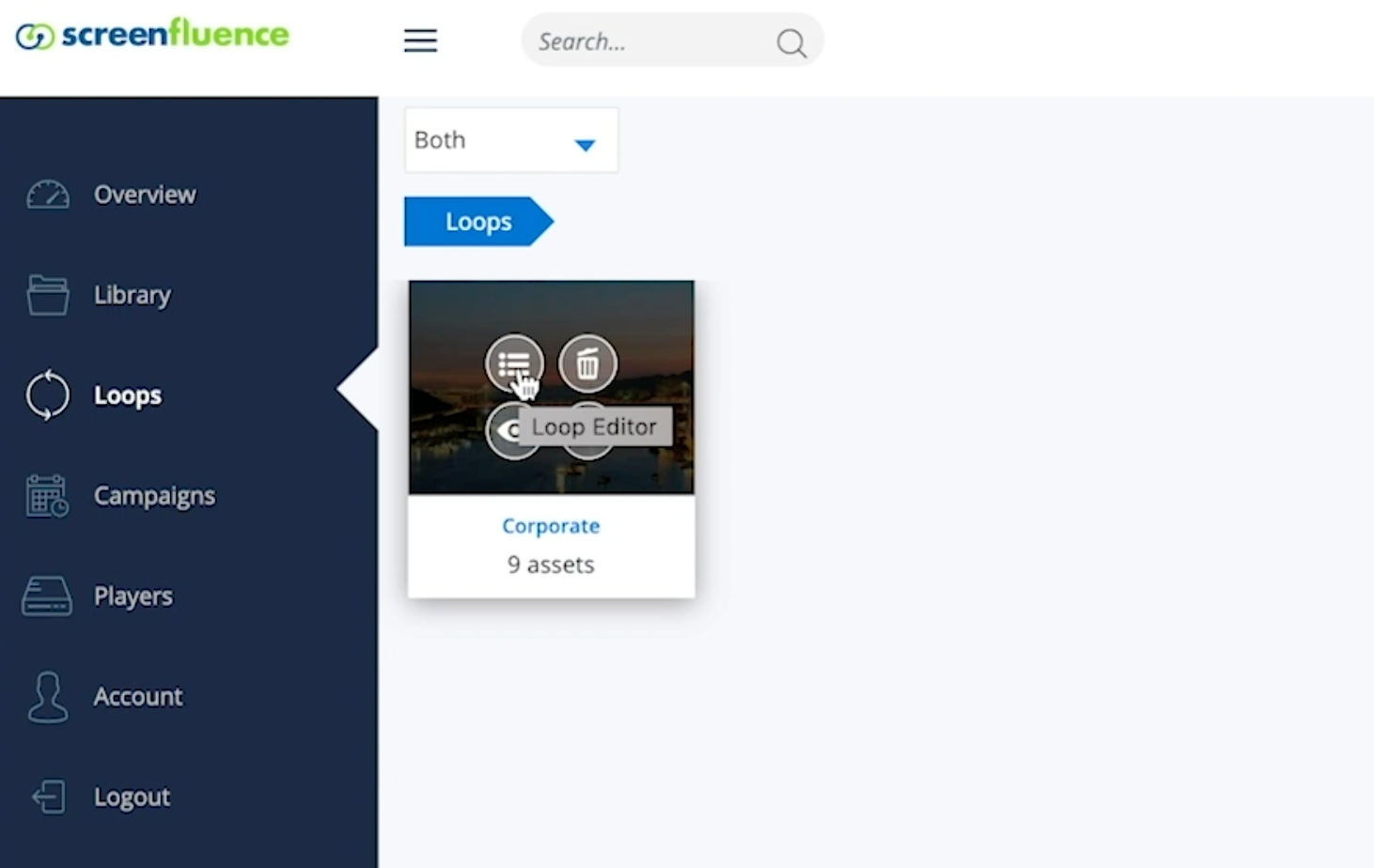Click the Account person icon
Screen dimensions: 1374x868
coord(47,697)
